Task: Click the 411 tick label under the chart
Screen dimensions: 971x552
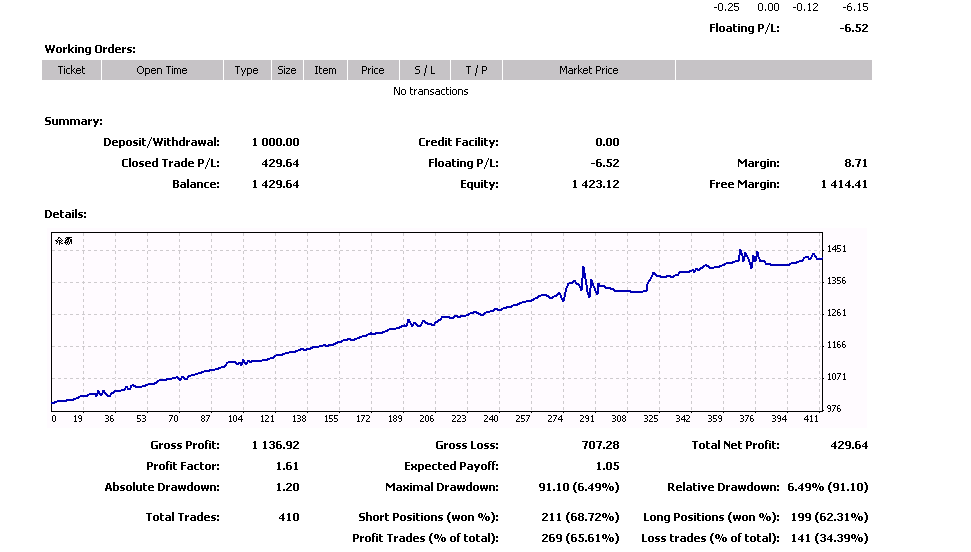Action: coord(811,419)
